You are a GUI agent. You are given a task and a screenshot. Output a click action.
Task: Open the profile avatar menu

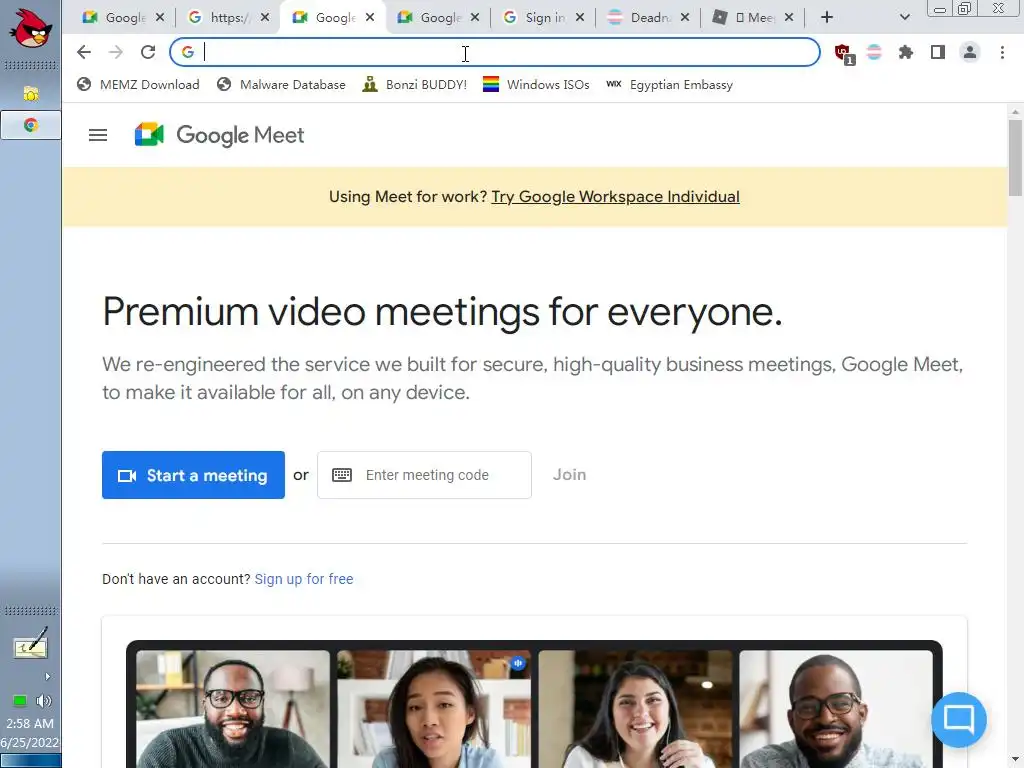click(x=970, y=52)
